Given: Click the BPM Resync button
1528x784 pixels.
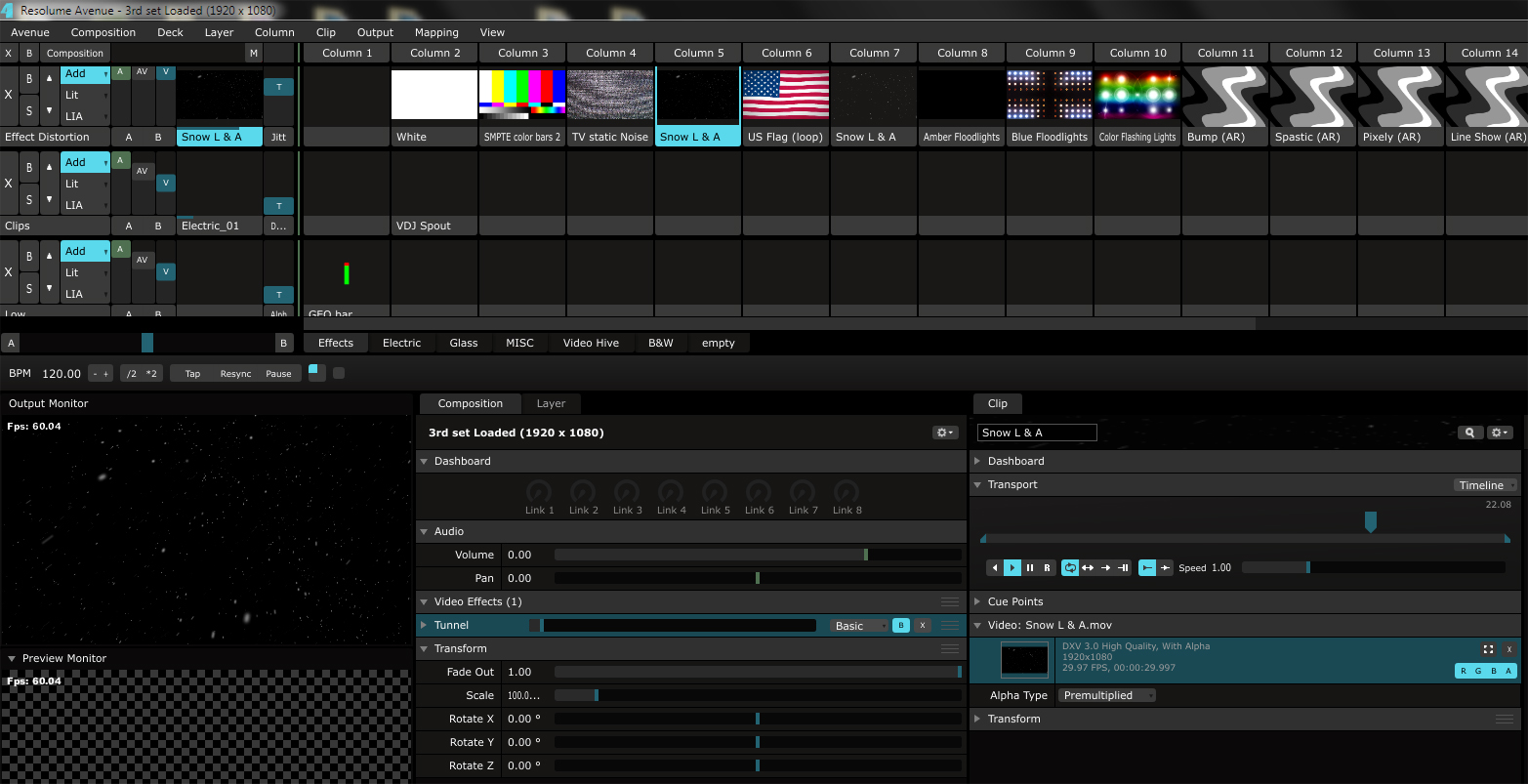Looking at the screenshot, I should tap(235, 374).
